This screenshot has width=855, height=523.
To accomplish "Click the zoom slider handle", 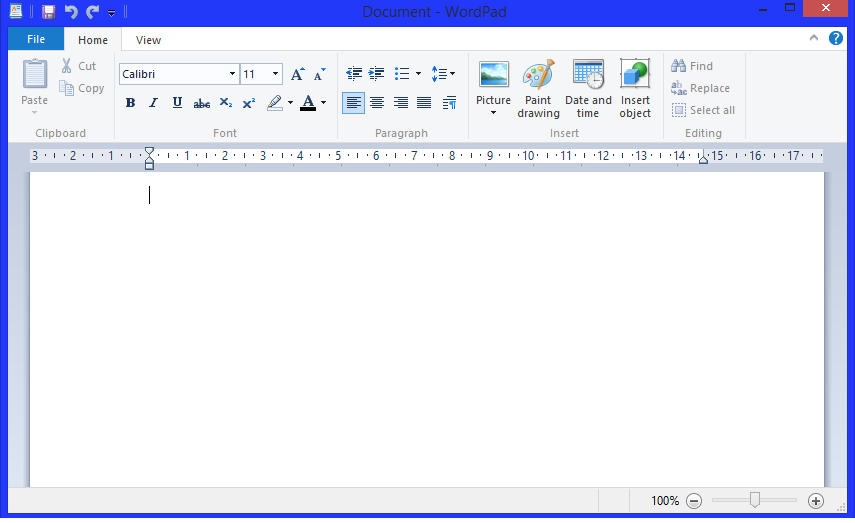I will tap(755, 500).
